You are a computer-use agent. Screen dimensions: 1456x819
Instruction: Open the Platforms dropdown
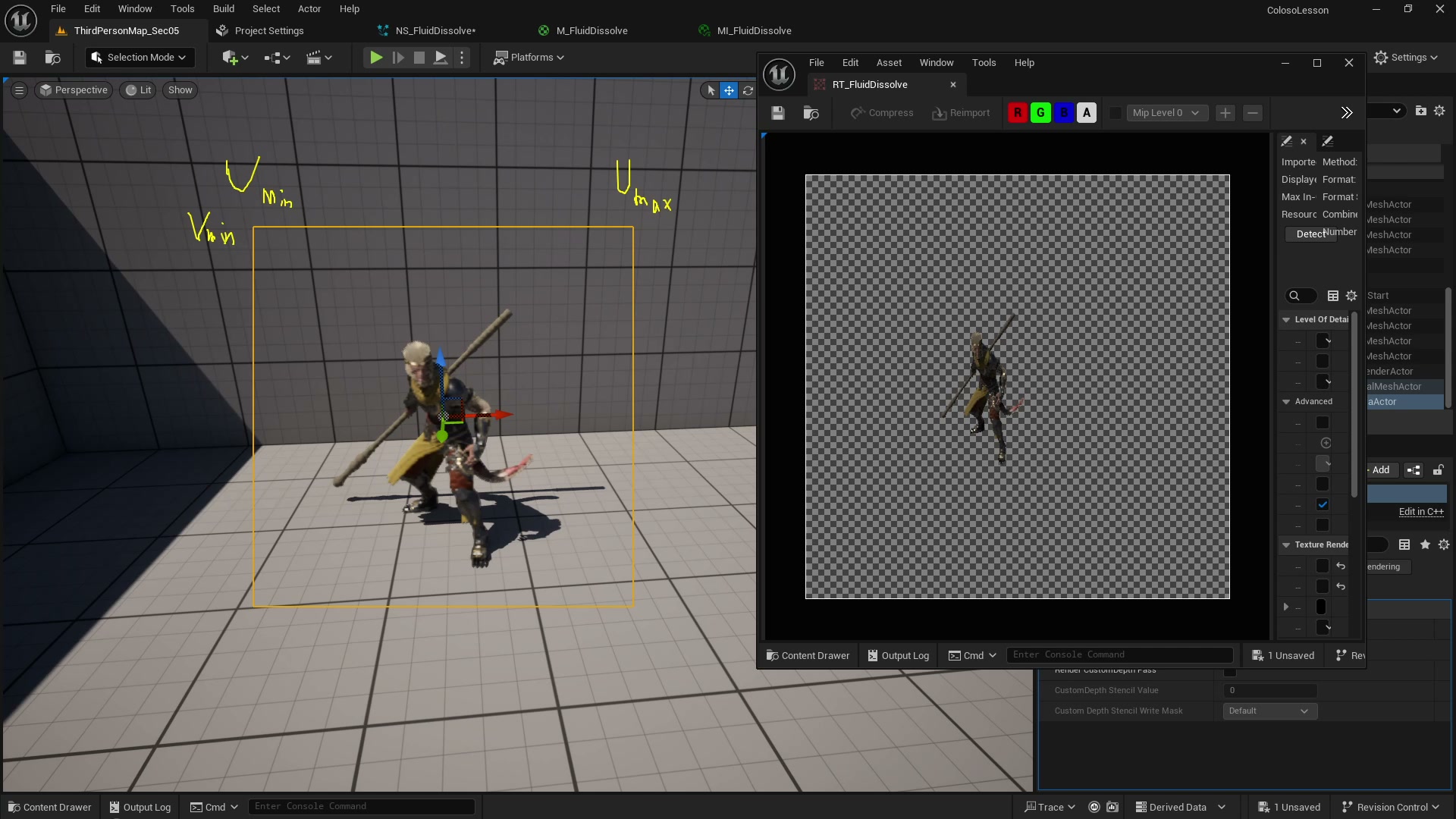529,58
